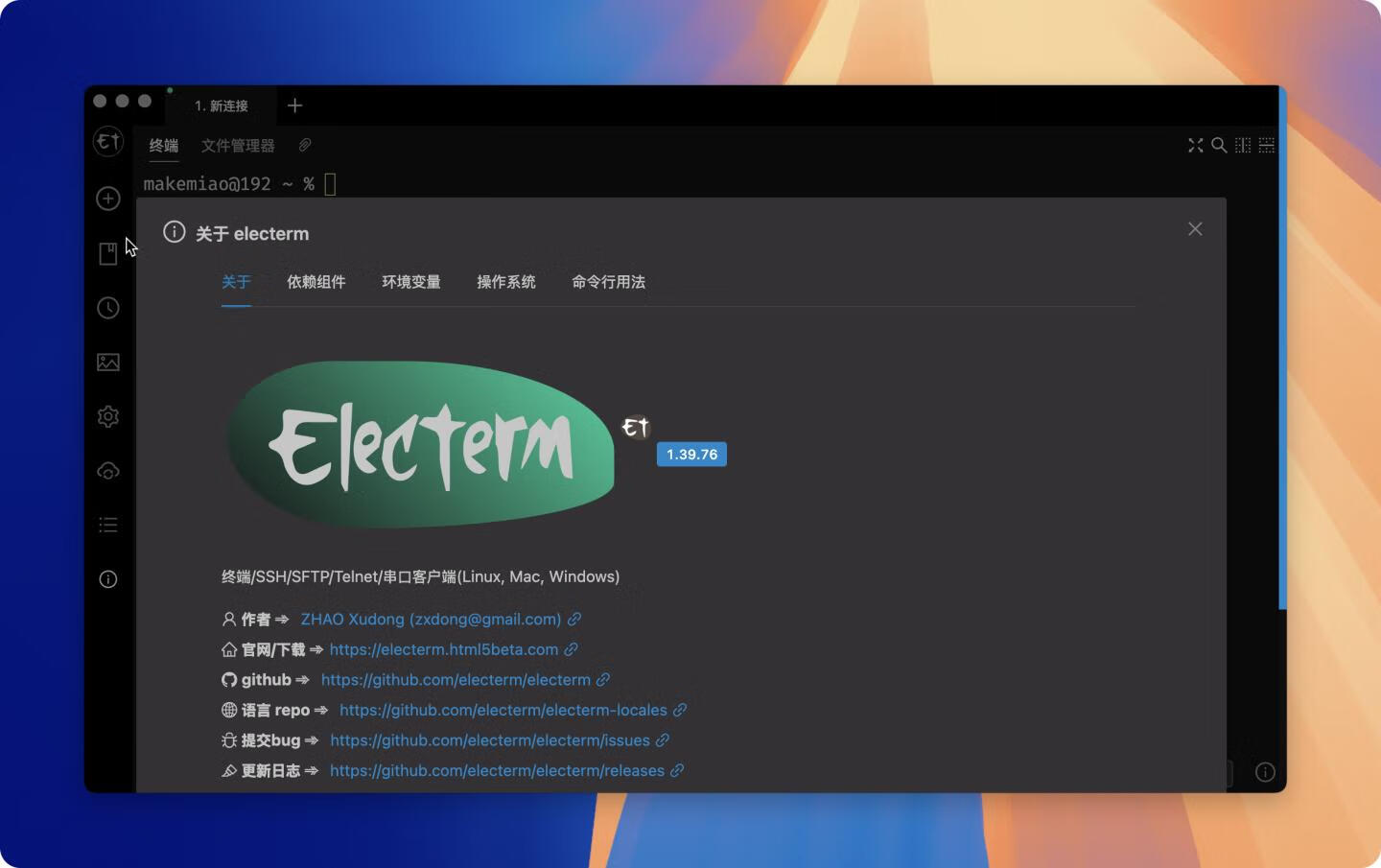Open the bookmarks book icon in the sidebar
The height and width of the screenshot is (868, 1381).
pyautogui.click(x=108, y=253)
